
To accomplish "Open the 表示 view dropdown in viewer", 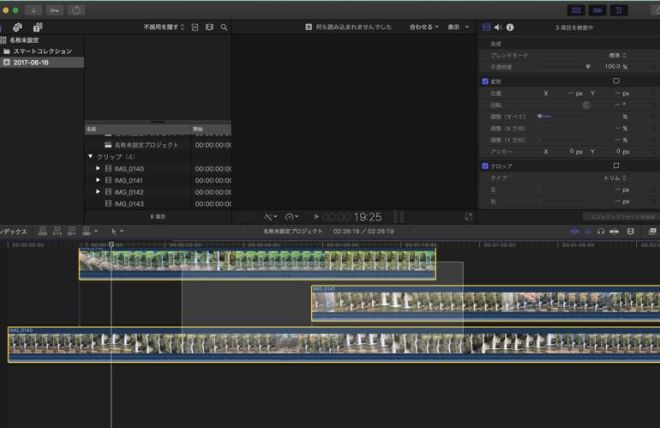I will (x=457, y=27).
